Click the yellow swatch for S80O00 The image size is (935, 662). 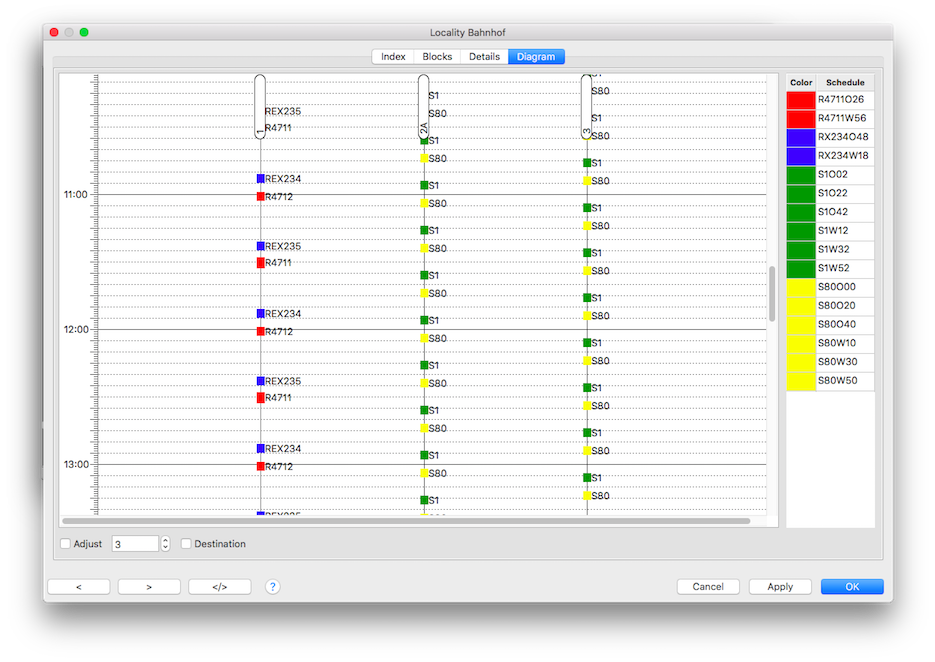tap(801, 287)
